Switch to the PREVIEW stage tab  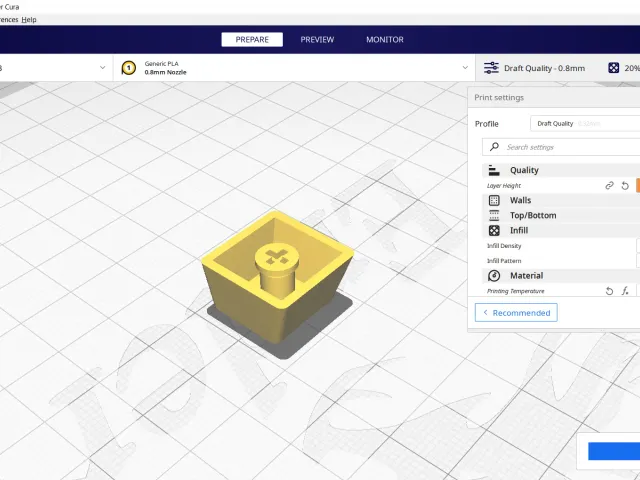[x=317, y=40]
